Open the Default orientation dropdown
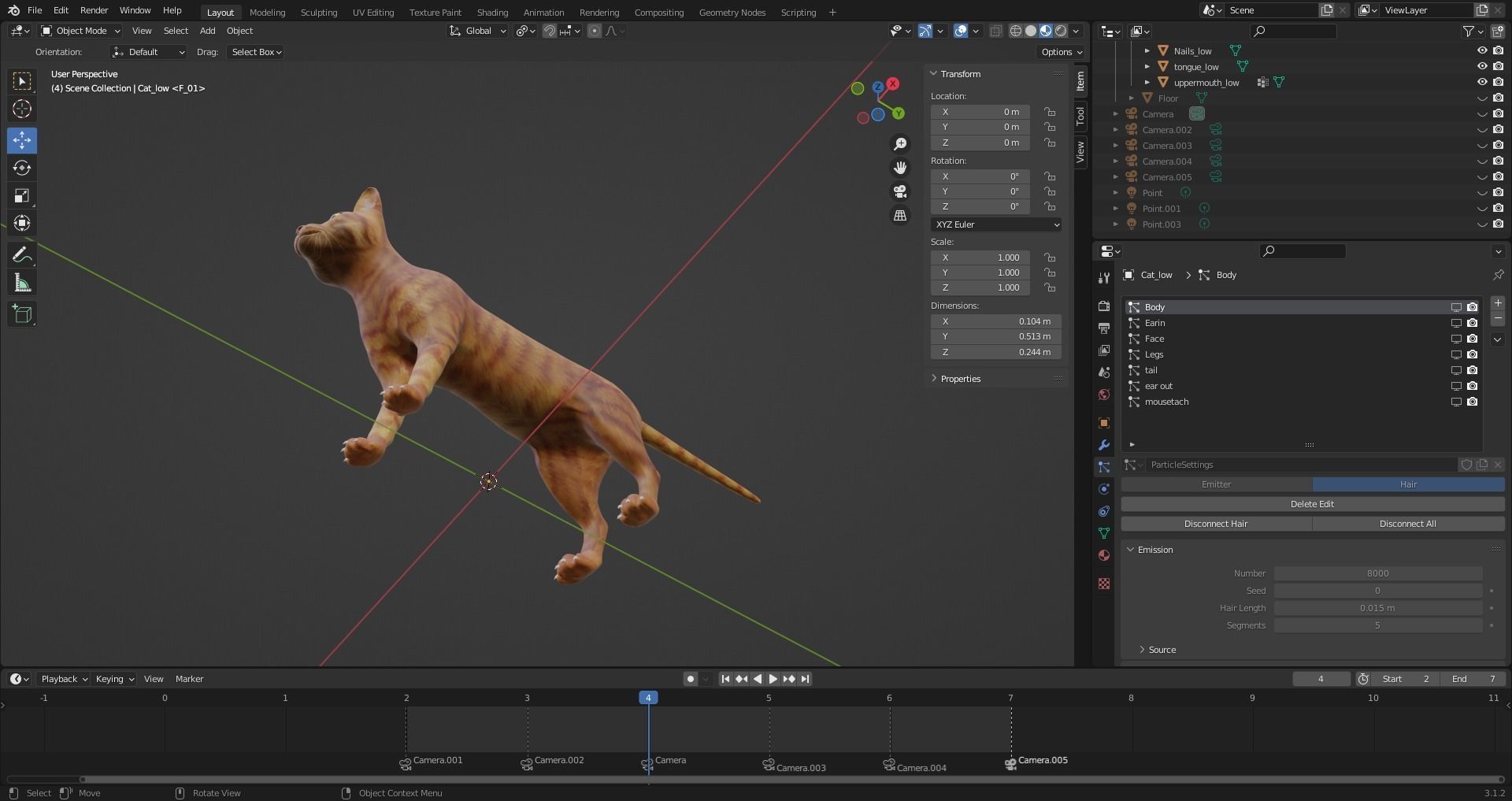This screenshot has width=1512, height=801. (149, 52)
